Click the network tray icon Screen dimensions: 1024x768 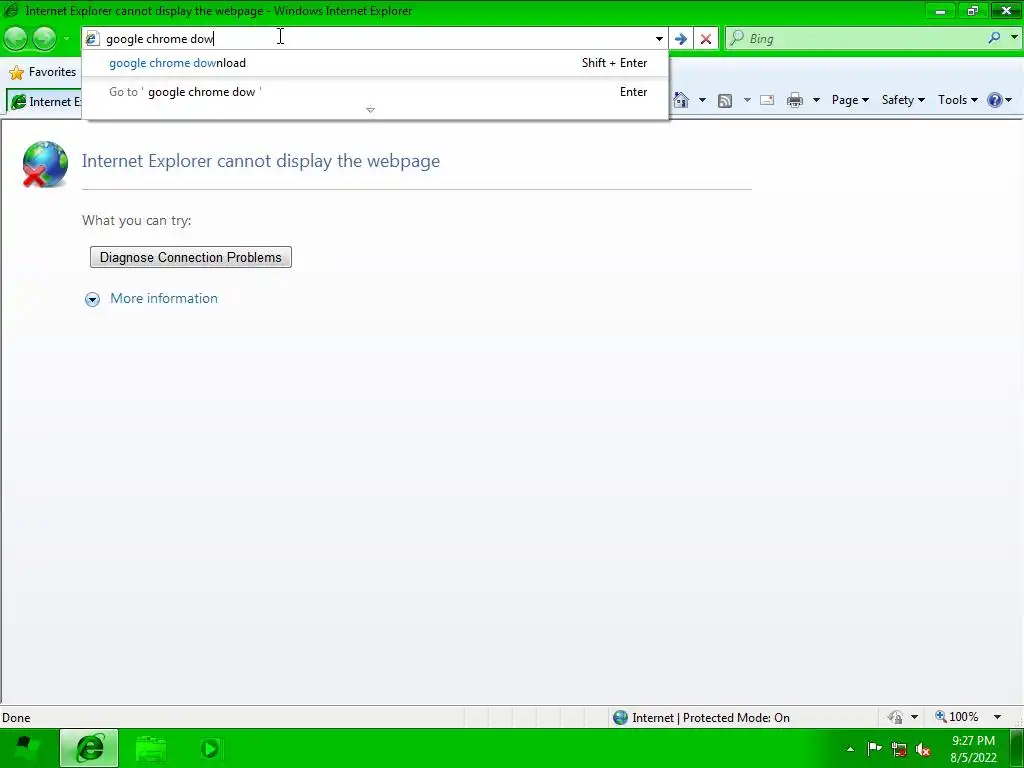click(x=899, y=749)
